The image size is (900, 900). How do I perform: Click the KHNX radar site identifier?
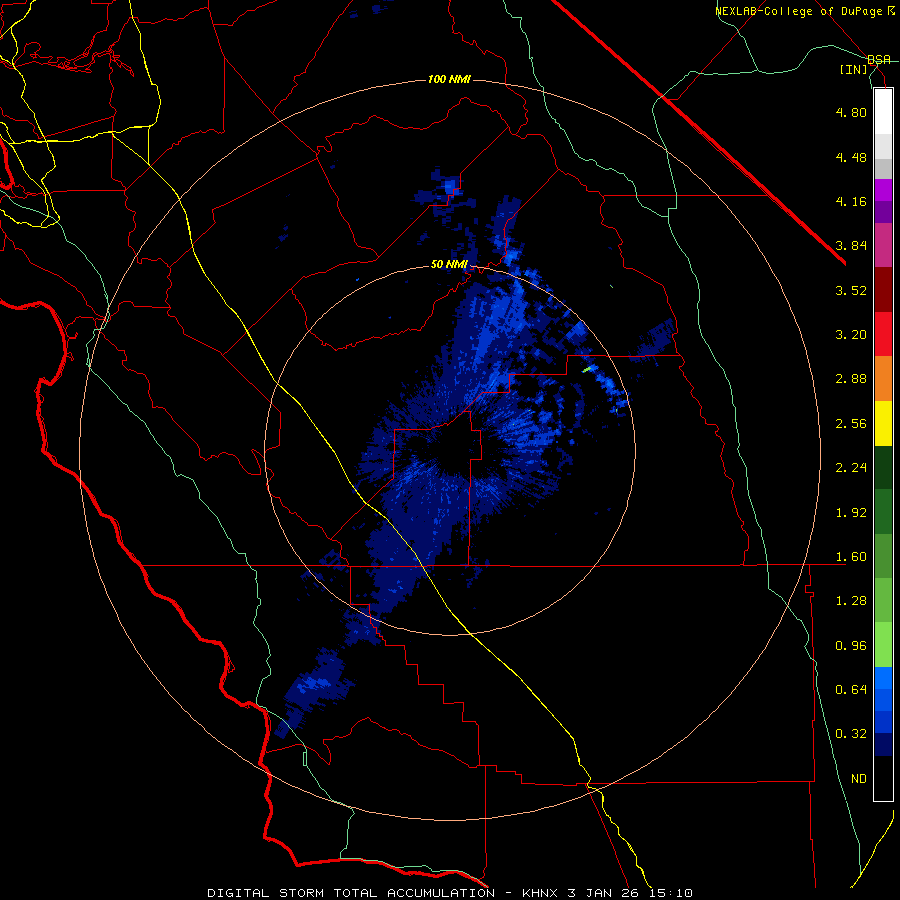click(x=541, y=893)
